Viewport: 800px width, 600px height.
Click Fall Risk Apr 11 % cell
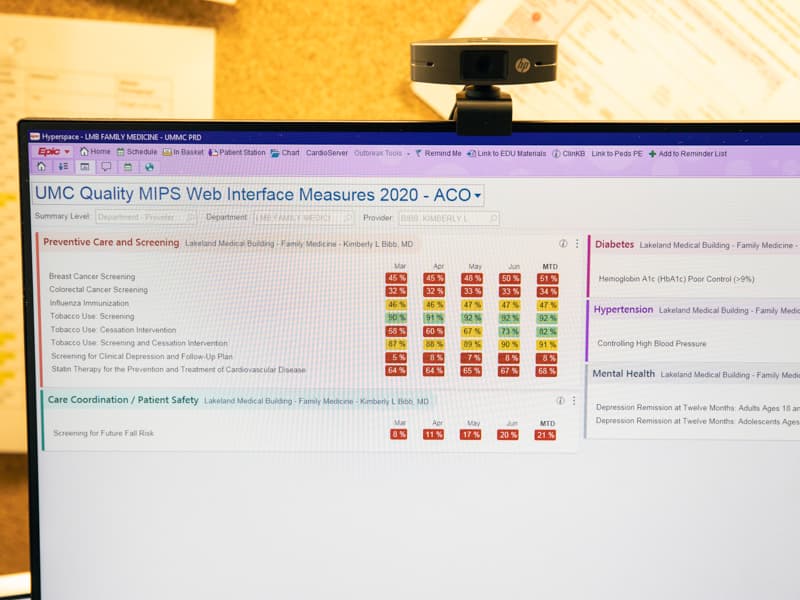433,435
